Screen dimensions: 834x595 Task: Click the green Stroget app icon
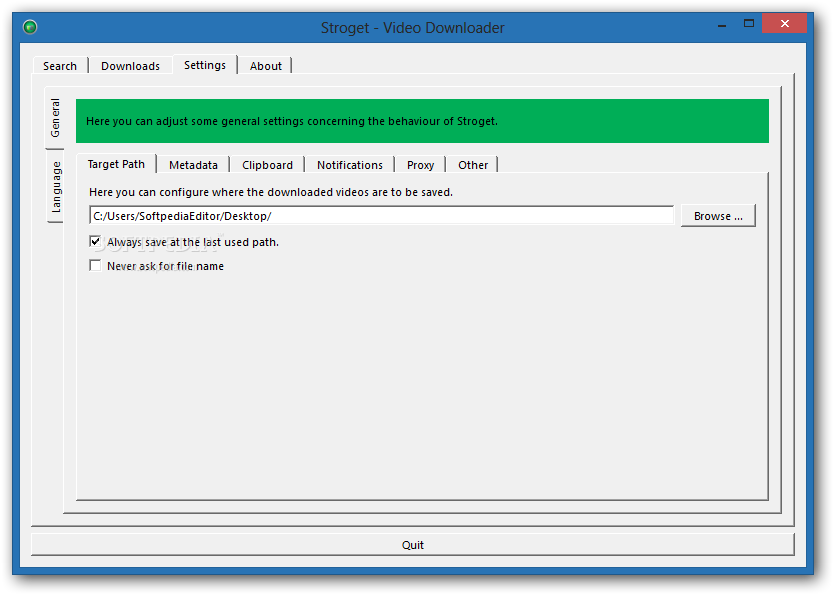pyautogui.click(x=30, y=27)
